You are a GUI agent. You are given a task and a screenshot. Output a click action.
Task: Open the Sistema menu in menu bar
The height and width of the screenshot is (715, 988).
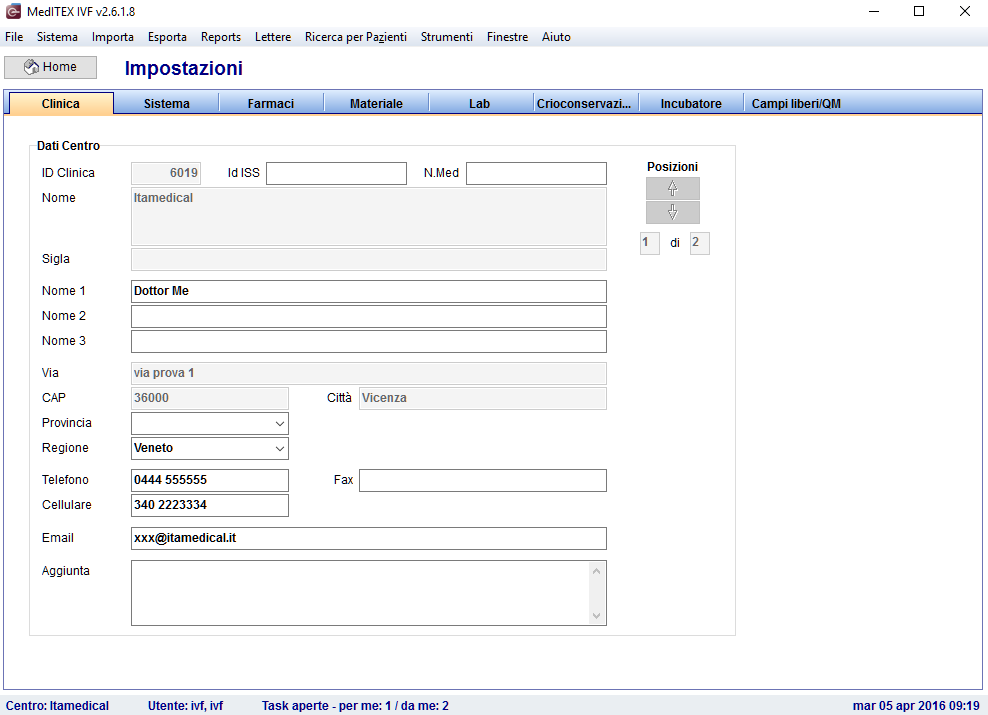[x=57, y=37]
